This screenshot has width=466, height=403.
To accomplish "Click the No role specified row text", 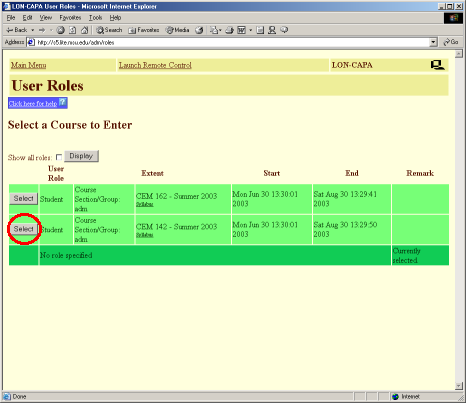I will 66,255.
